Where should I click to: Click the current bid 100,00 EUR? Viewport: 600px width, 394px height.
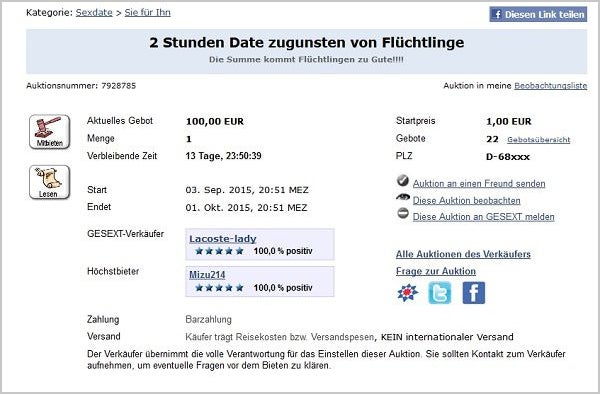215,122
